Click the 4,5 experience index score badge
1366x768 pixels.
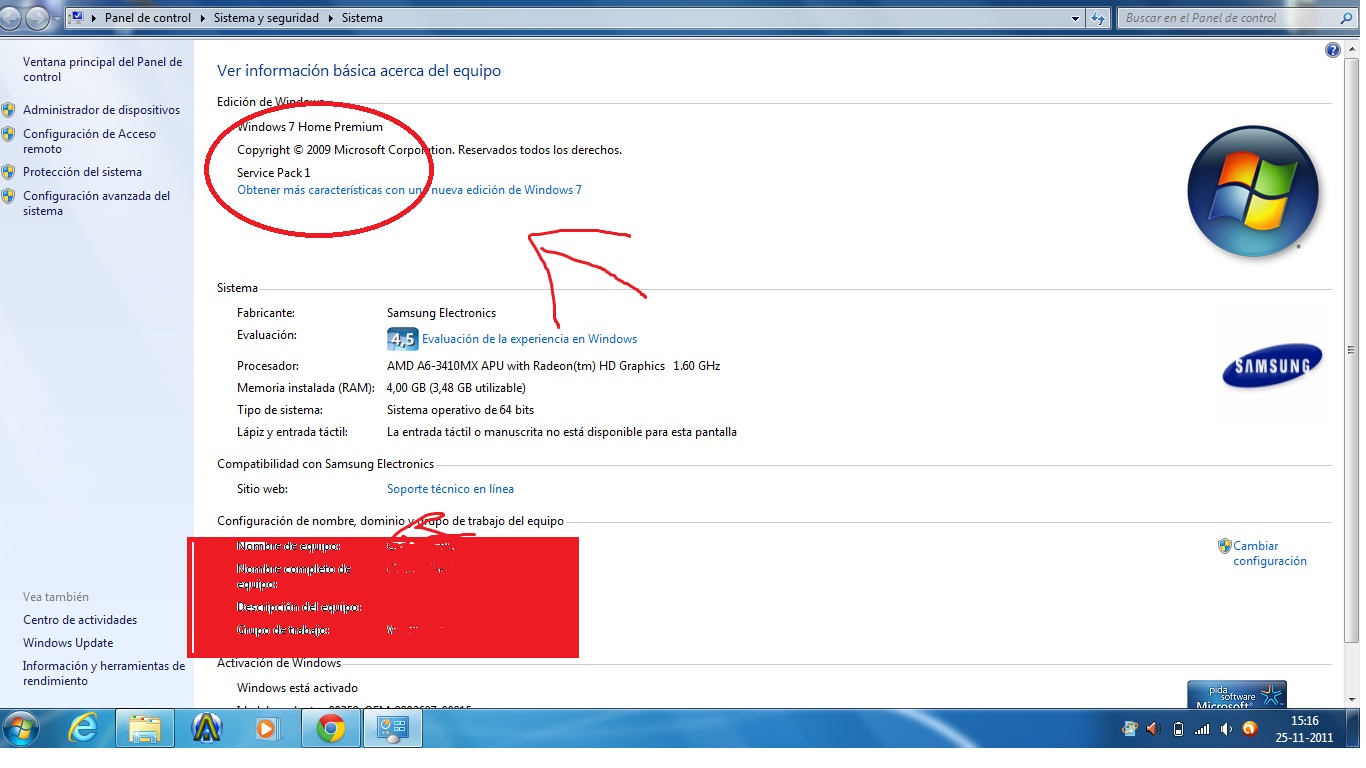pos(402,339)
